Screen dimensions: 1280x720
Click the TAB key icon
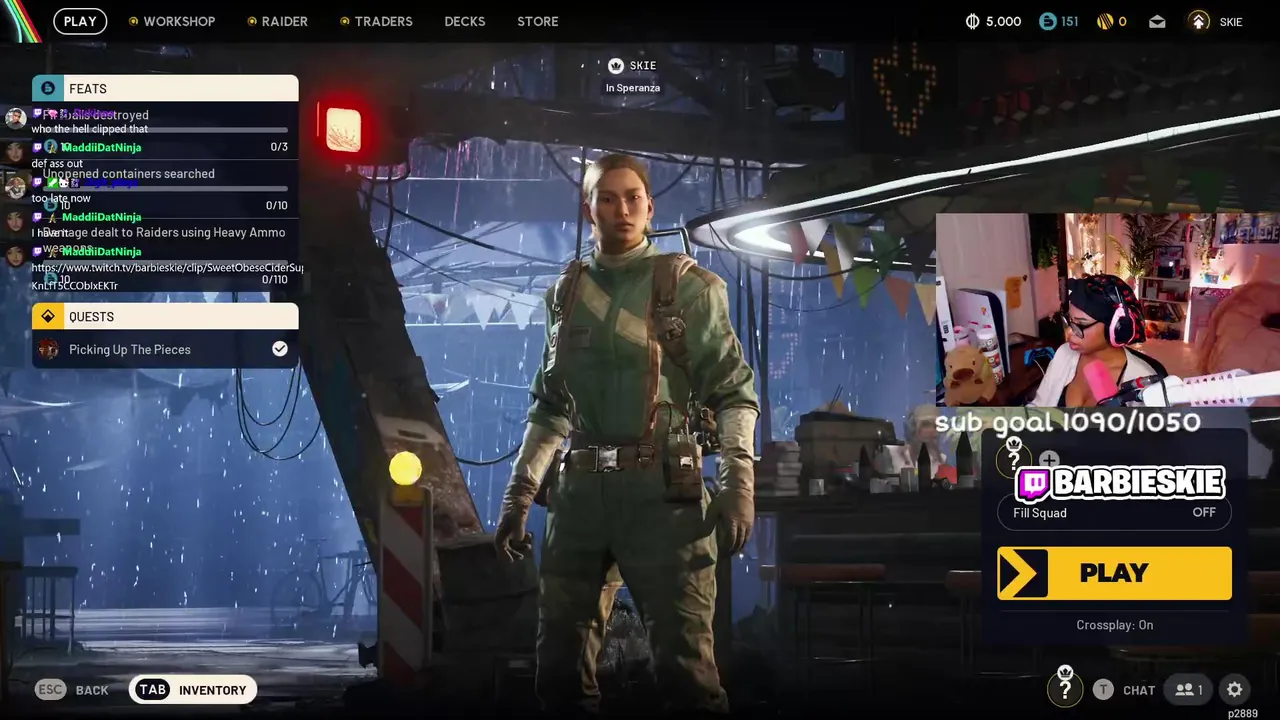[152, 689]
